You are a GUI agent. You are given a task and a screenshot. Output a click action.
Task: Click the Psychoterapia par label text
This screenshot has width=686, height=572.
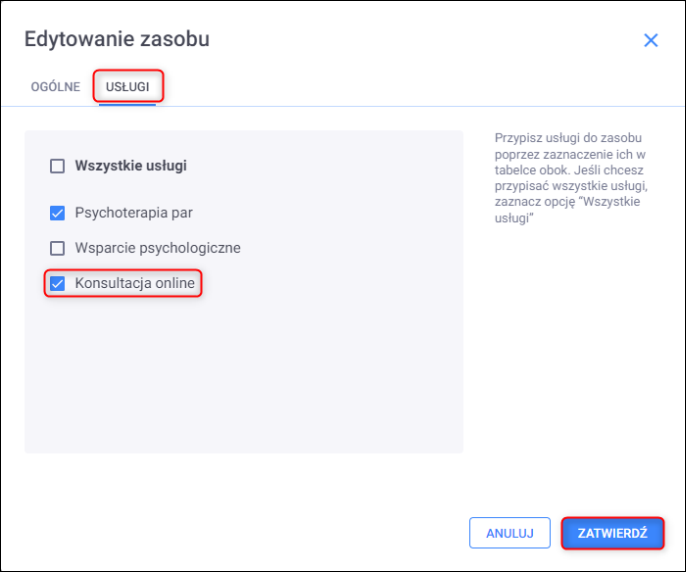134,213
